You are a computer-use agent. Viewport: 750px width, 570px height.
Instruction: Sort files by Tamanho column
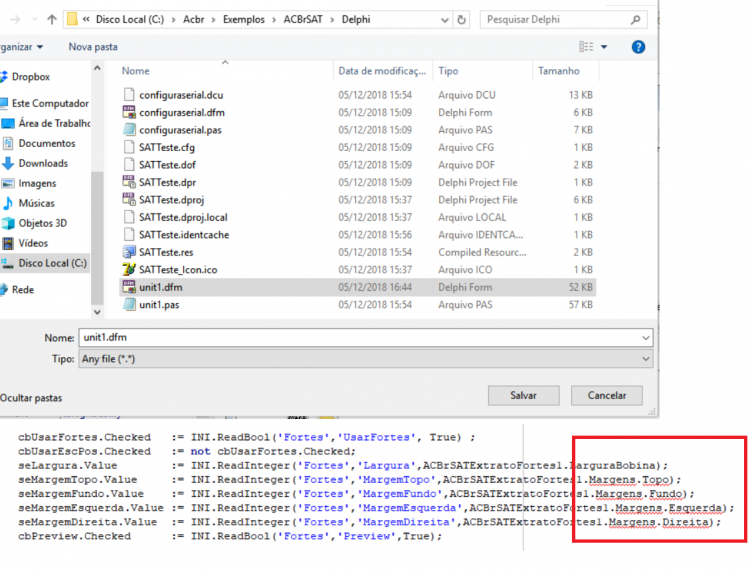559,71
